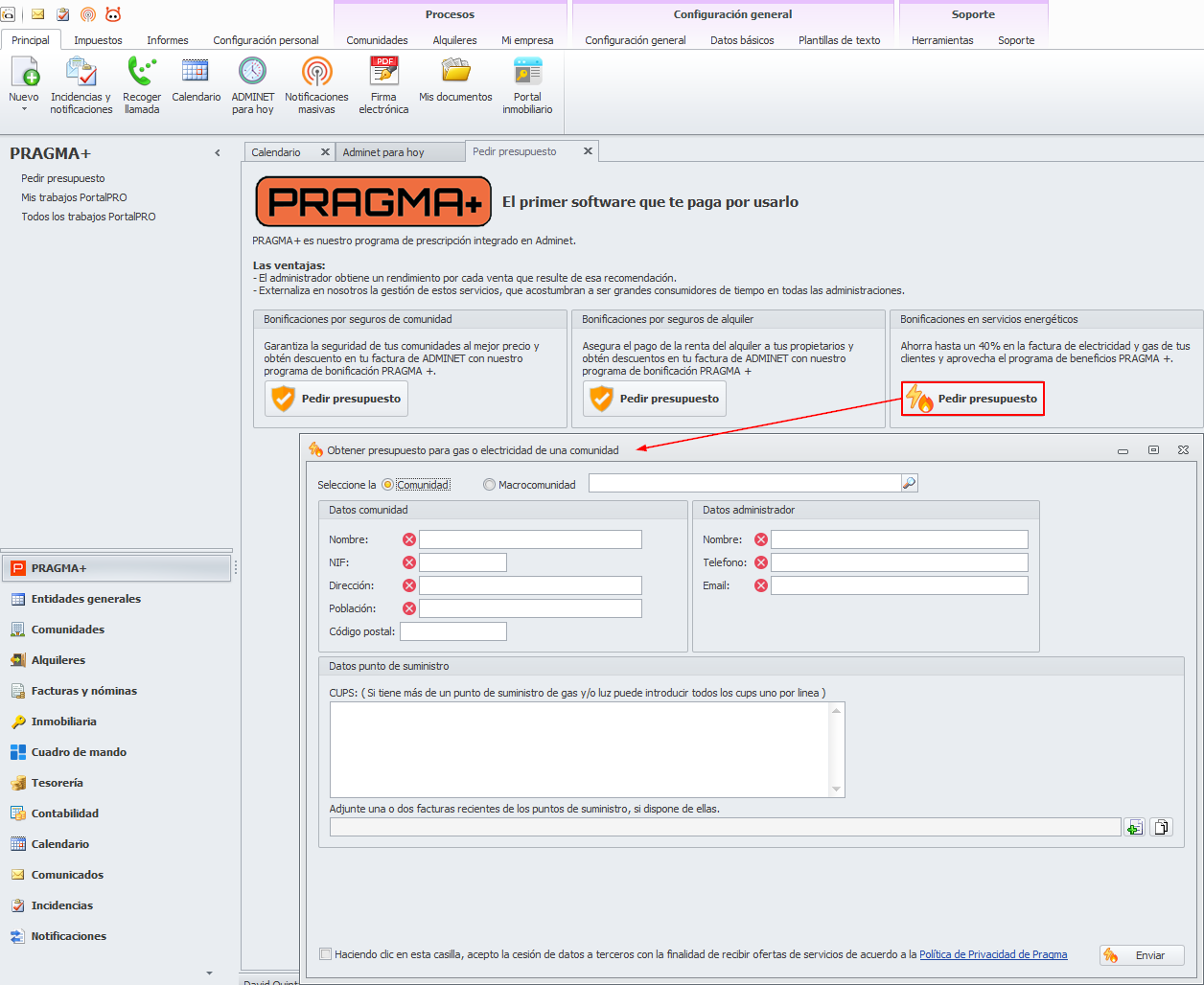Open Herramientas ribbon tab
This screenshot has height=985, width=1204.
click(x=942, y=40)
